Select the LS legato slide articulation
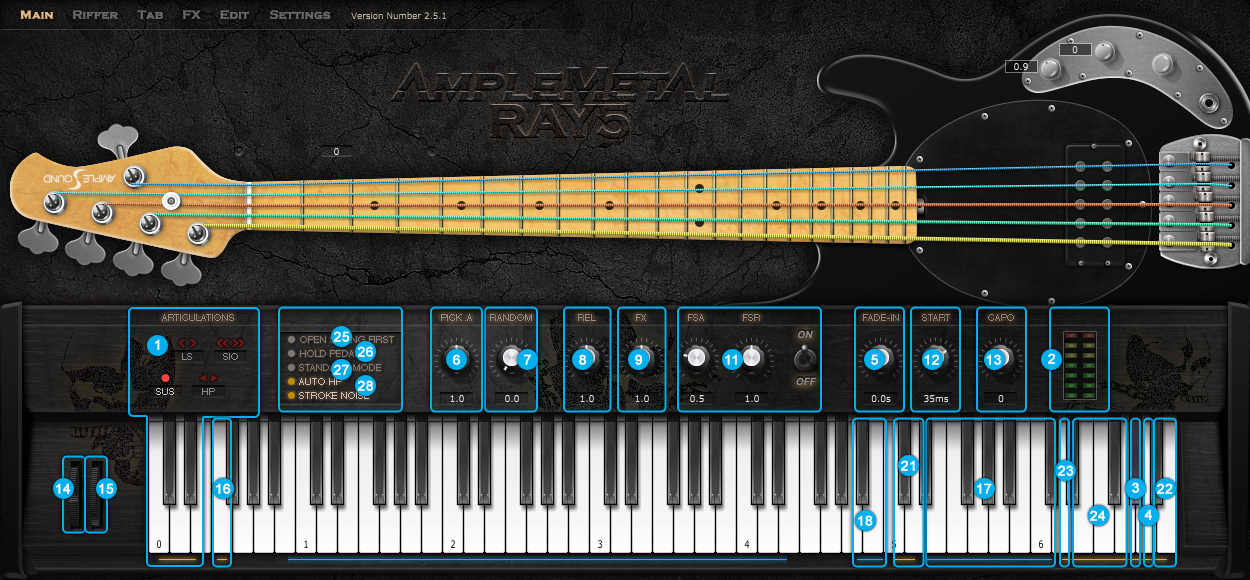Viewport: 1250px width, 580px height. coord(187,349)
